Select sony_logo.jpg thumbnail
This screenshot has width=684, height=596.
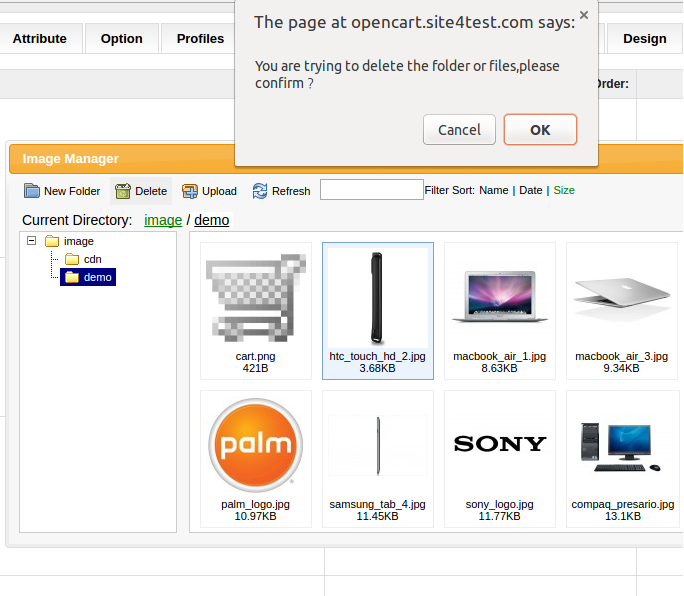[x=499, y=444]
